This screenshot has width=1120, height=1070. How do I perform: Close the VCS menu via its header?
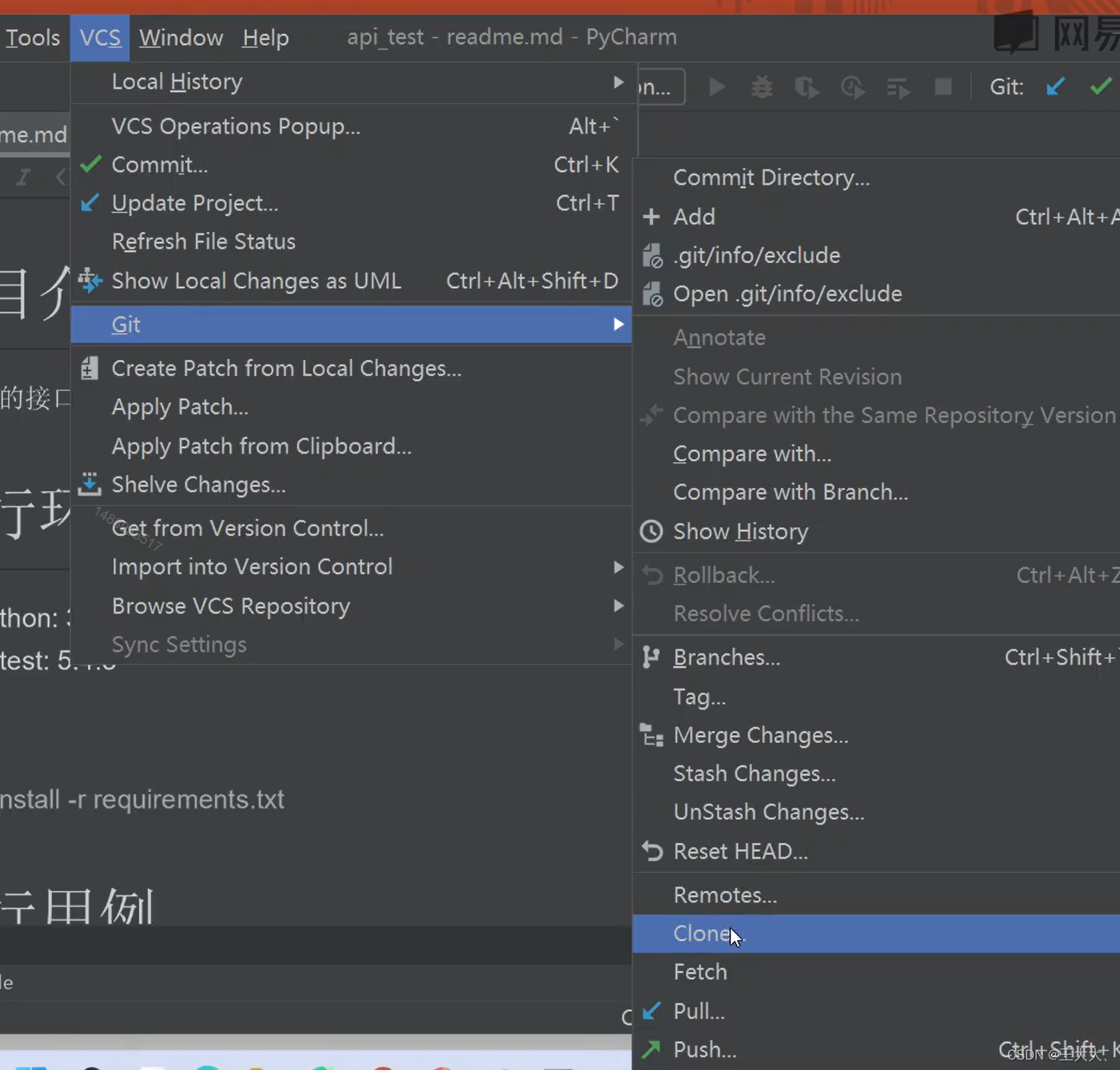[100, 38]
